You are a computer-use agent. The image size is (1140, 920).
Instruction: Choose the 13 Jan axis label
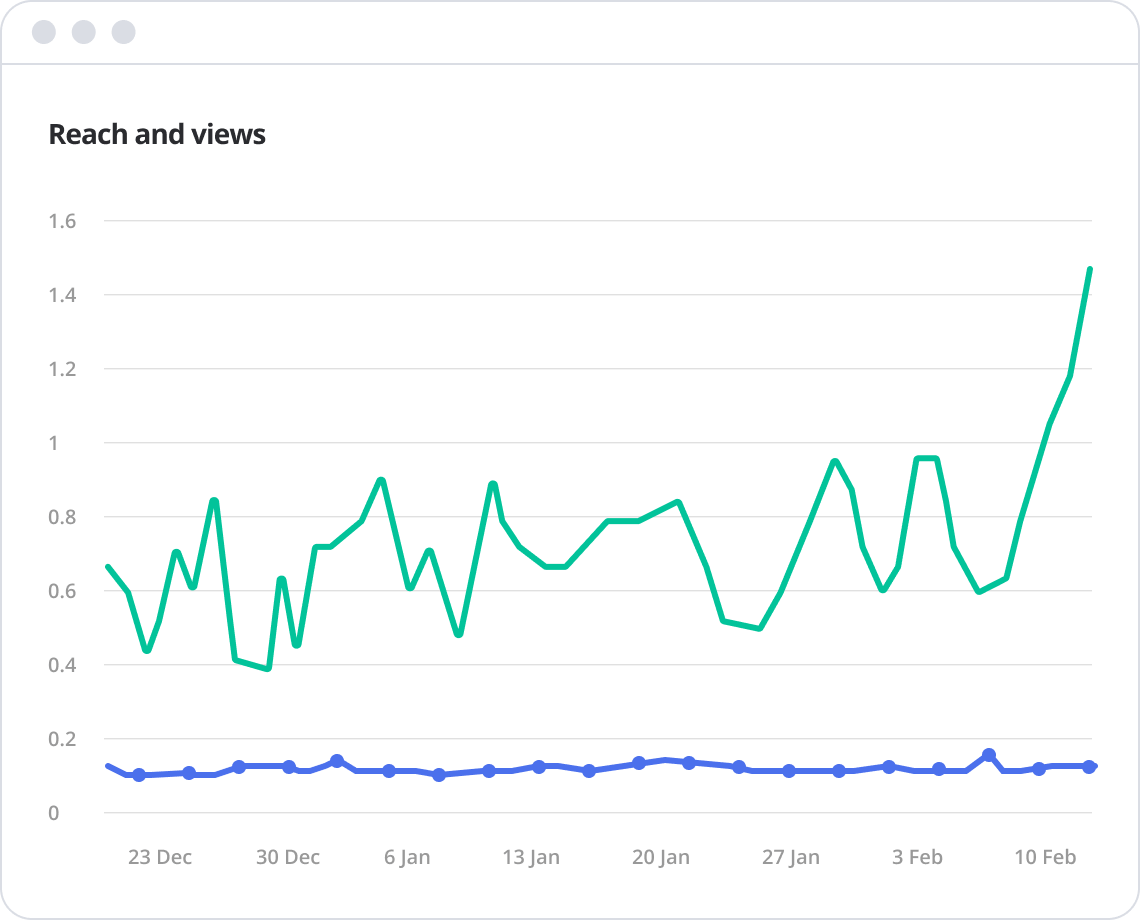531,857
